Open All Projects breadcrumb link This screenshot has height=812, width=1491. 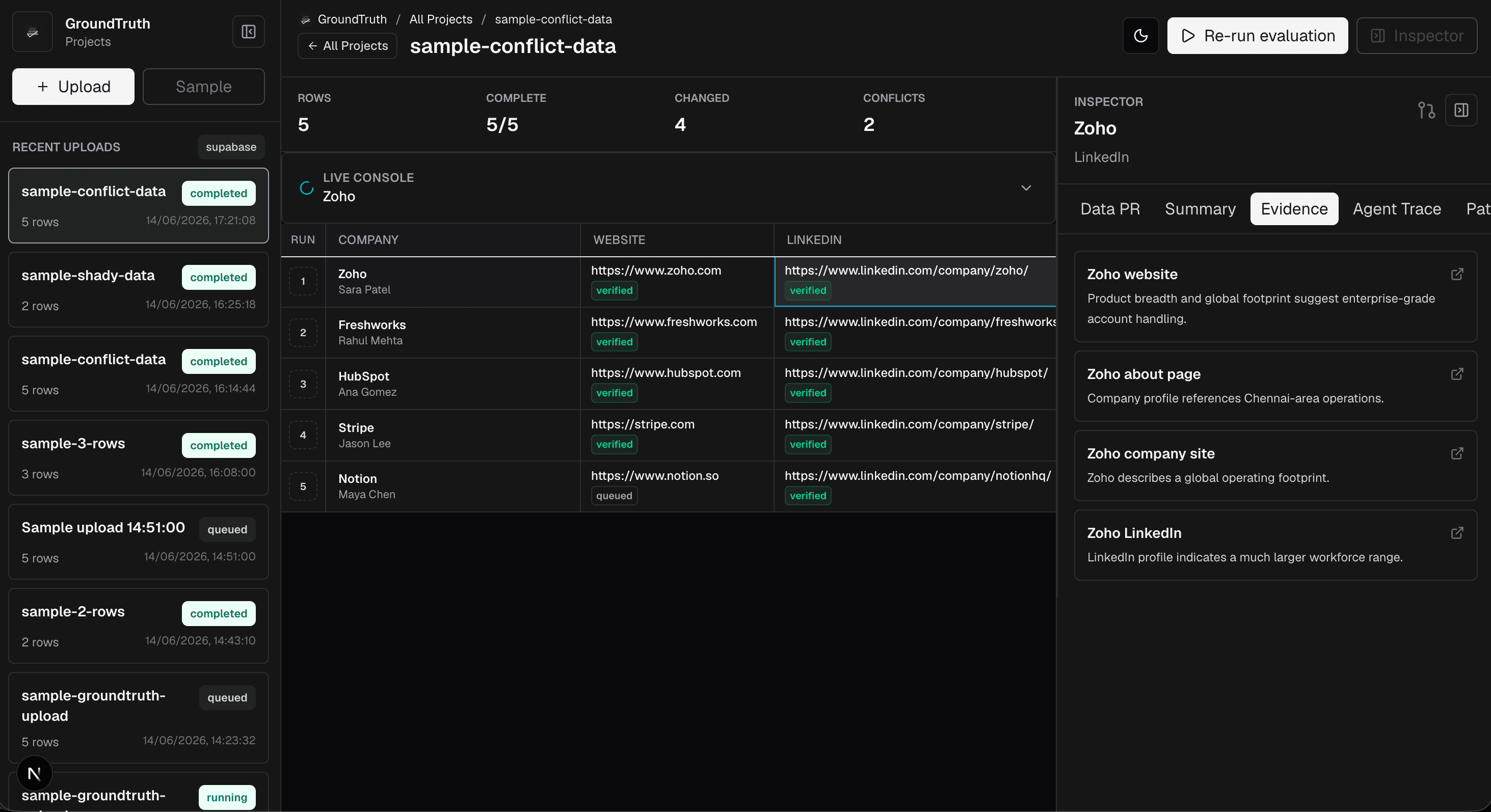point(440,19)
